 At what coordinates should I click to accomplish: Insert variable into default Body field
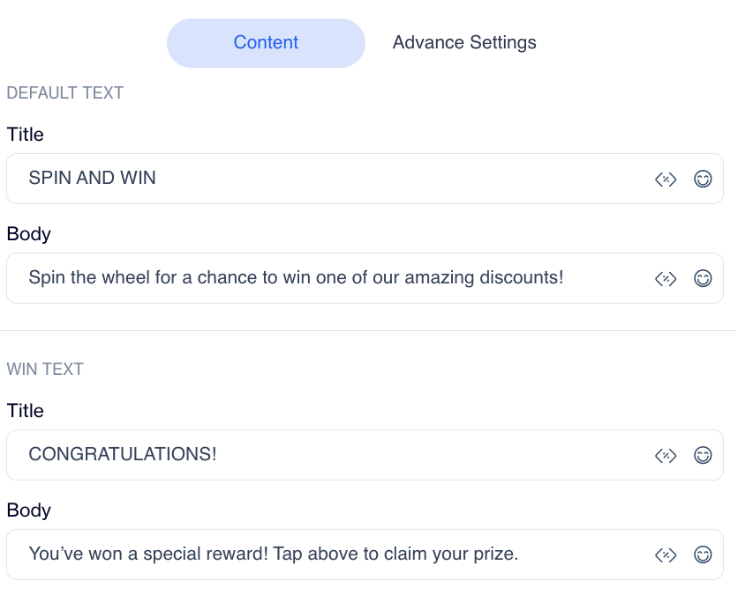(x=666, y=278)
